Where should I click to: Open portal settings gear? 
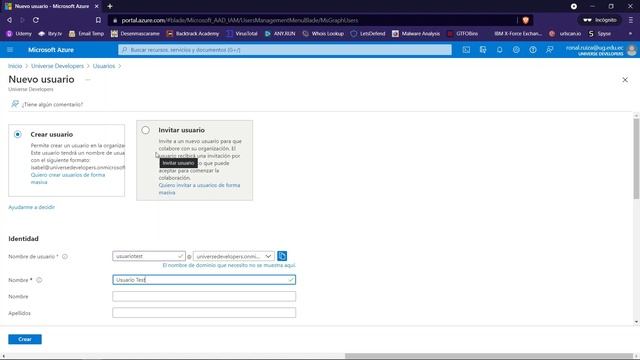[516, 50]
